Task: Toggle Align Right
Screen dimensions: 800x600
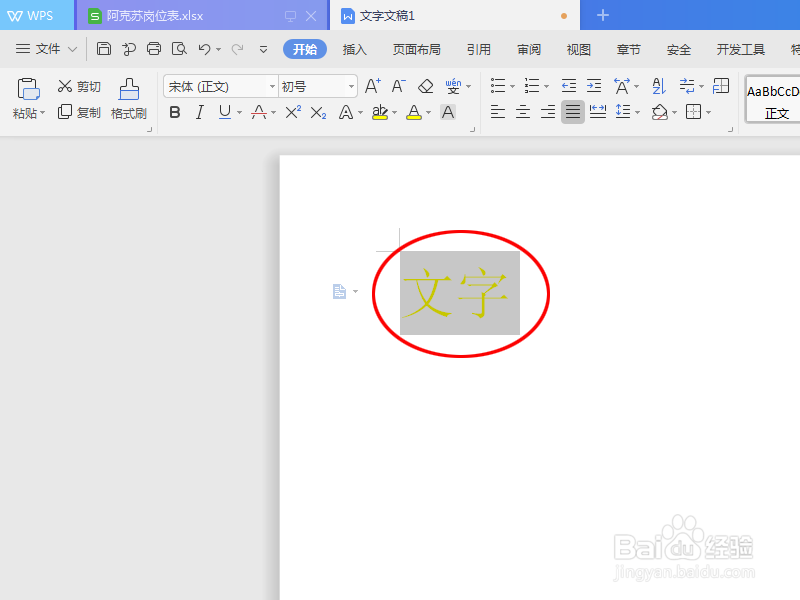Action: click(547, 111)
